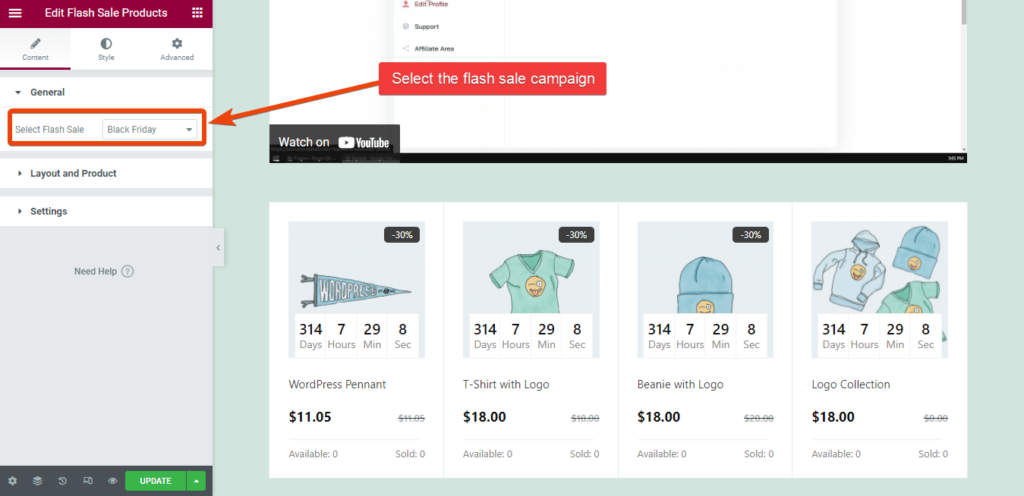Image resolution: width=1024 pixels, height=496 pixels.
Task: Open the Navigator layers icon
Action: [37, 481]
